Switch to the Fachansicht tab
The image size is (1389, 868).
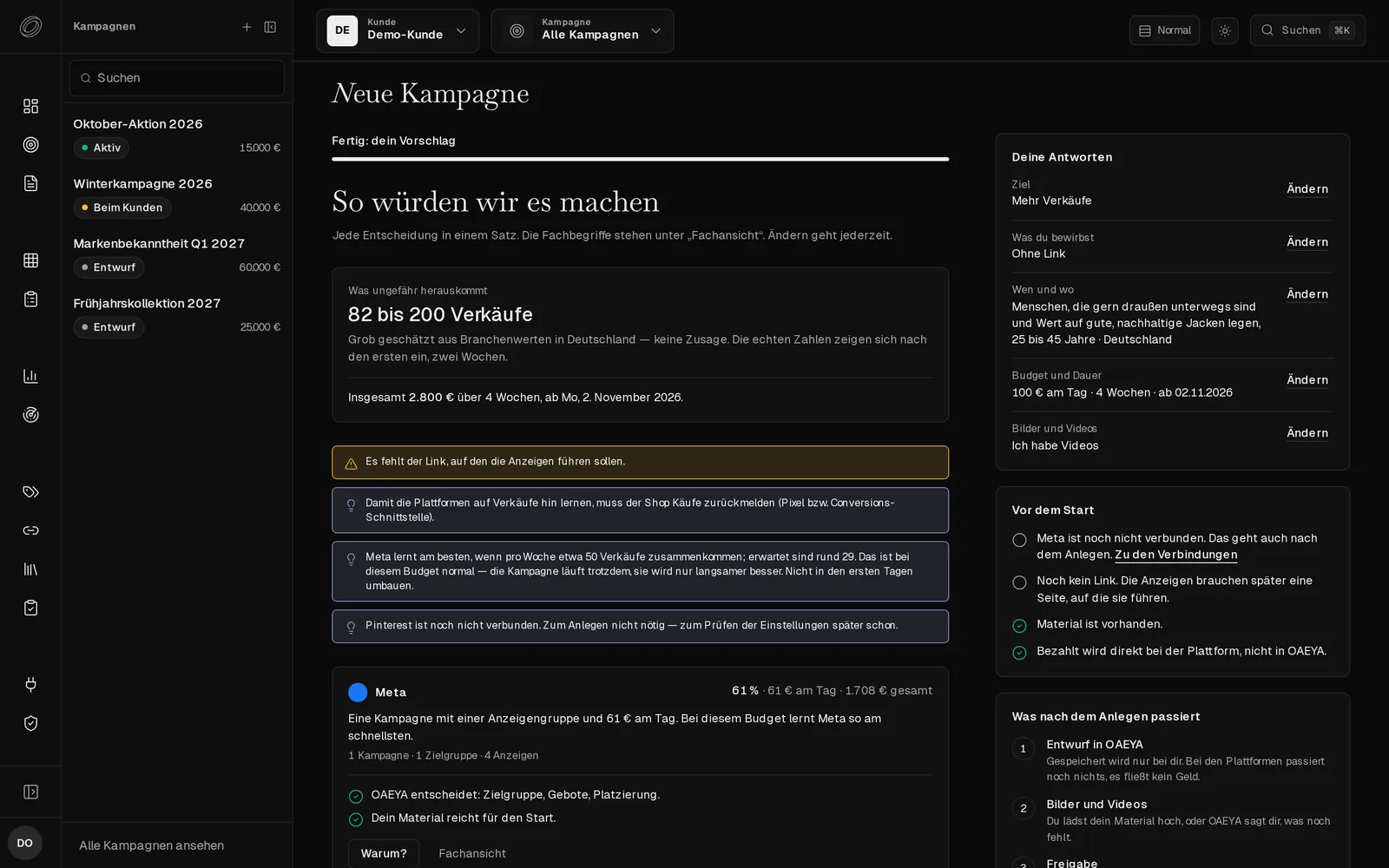(472, 853)
